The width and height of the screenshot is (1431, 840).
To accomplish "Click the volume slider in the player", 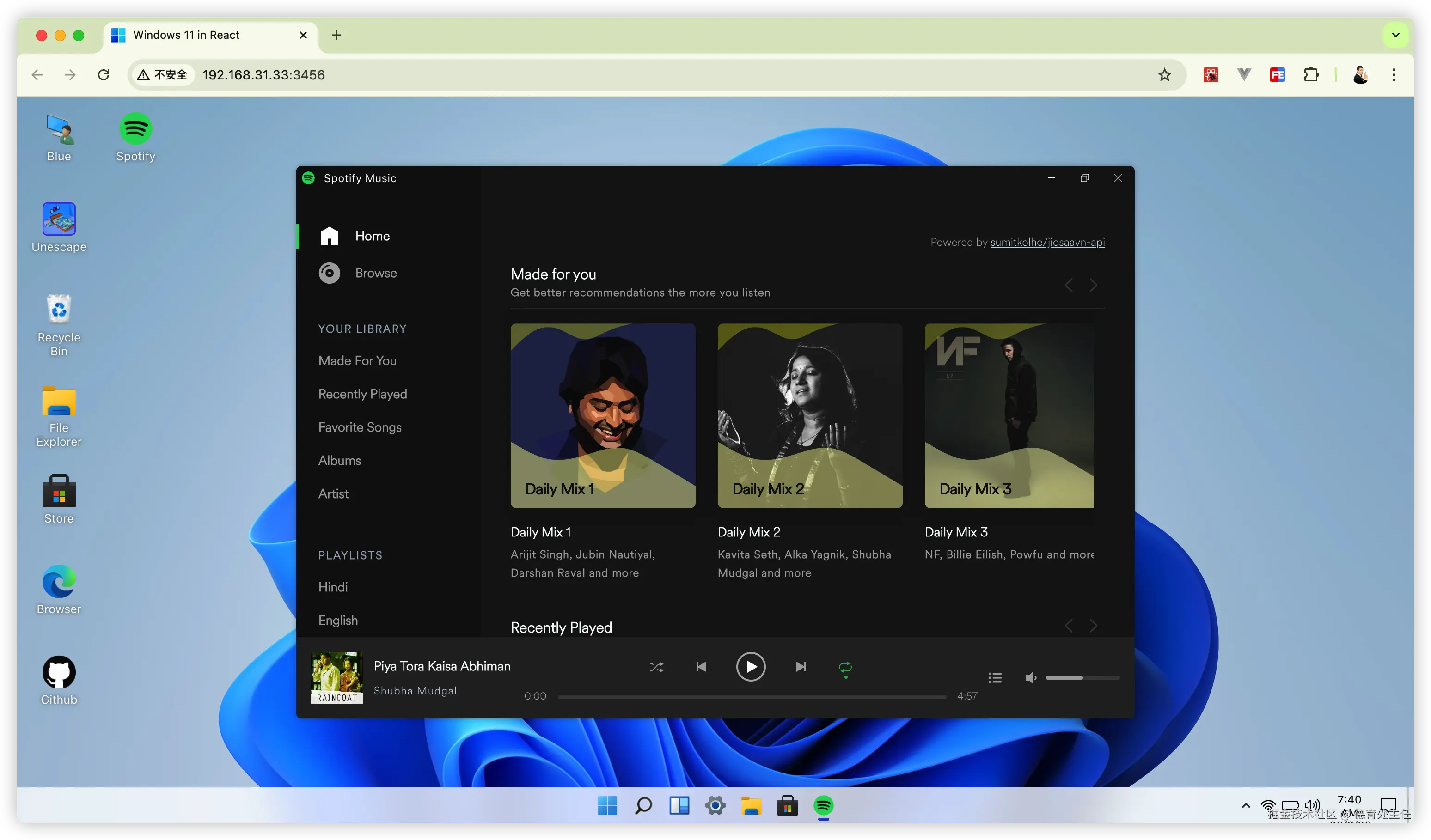I will tap(1082, 678).
